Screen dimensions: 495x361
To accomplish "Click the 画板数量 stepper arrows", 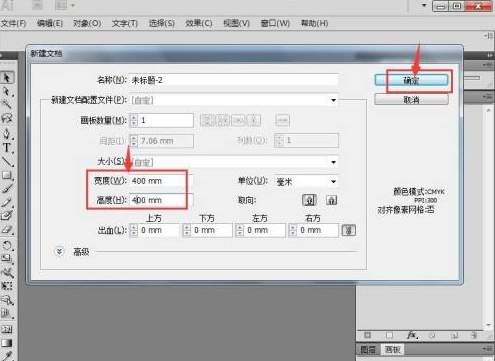I will coord(134,120).
